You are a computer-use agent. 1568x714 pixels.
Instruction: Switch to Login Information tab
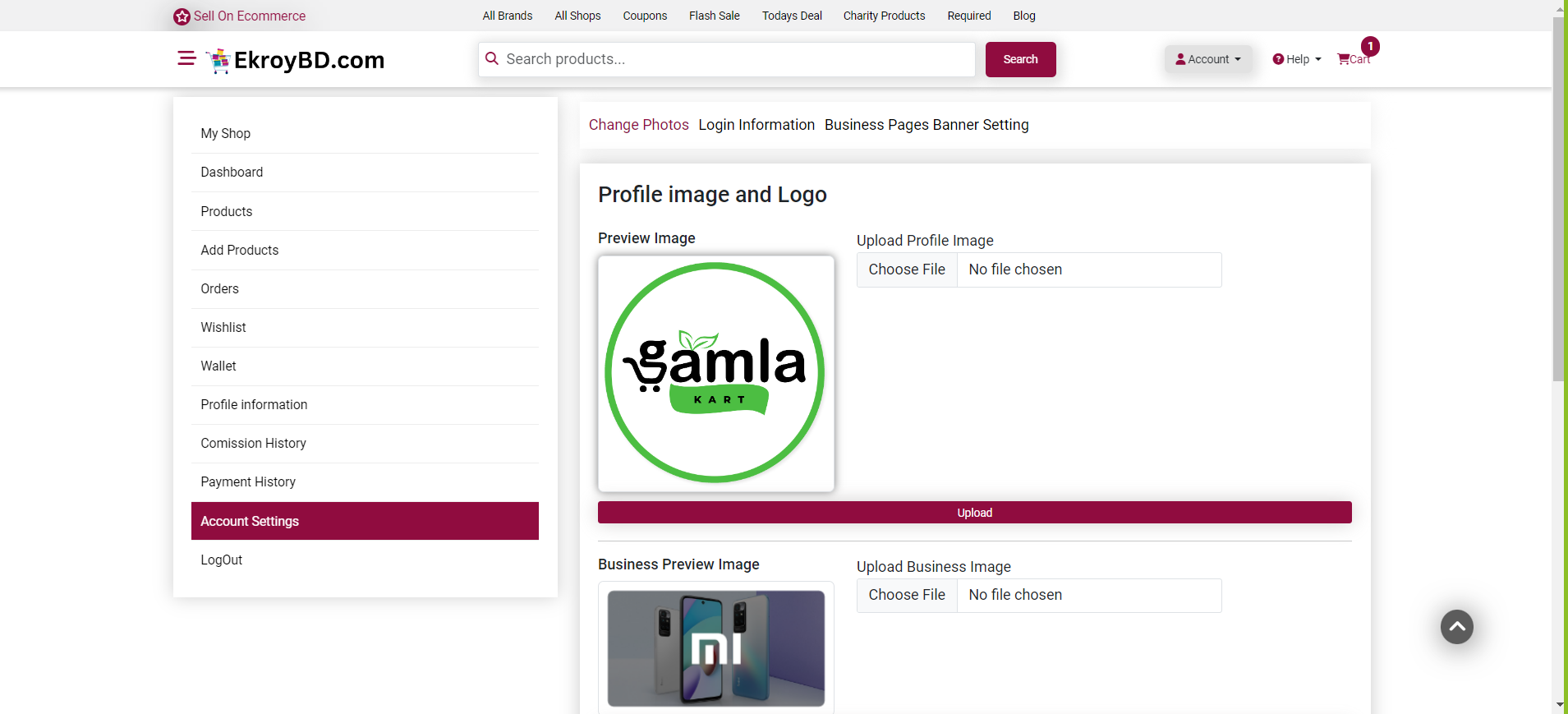click(756, 125)
